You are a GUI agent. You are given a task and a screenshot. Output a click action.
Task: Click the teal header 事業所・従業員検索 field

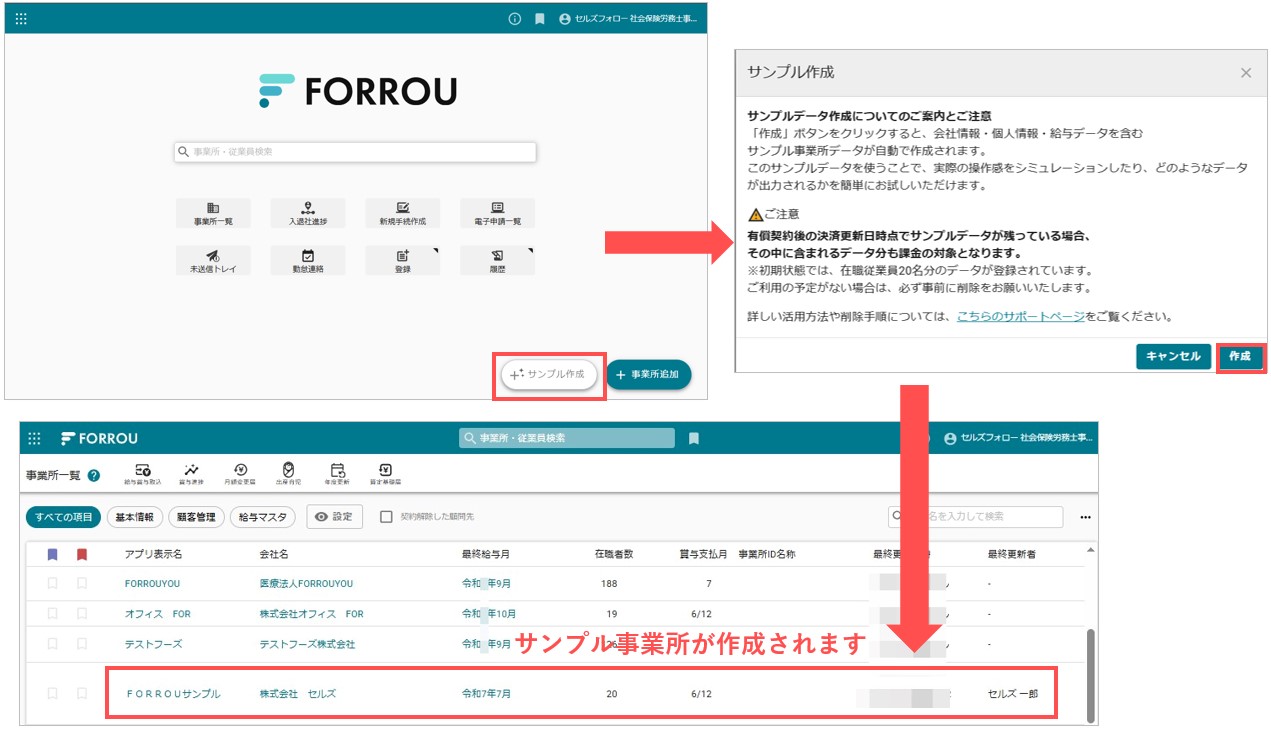point(567,438)
